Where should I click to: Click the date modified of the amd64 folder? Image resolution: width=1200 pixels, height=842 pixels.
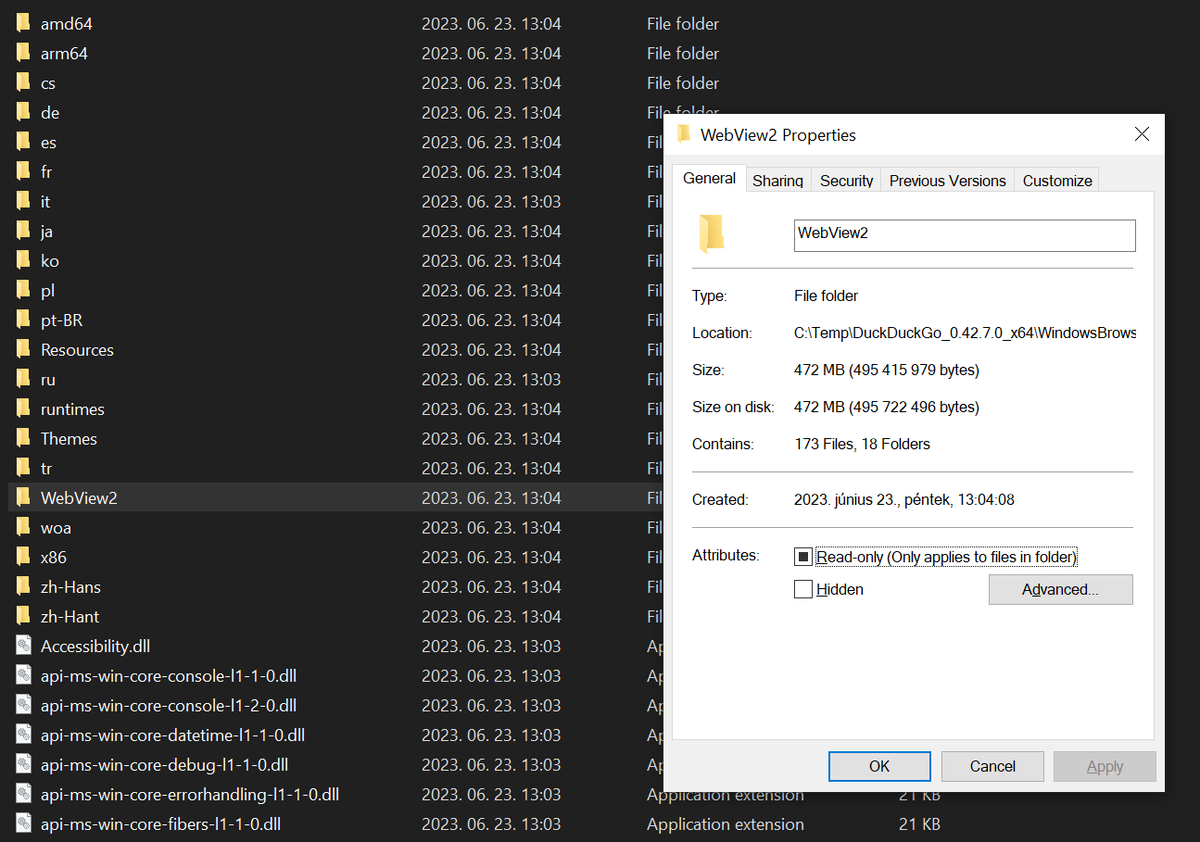491,23
